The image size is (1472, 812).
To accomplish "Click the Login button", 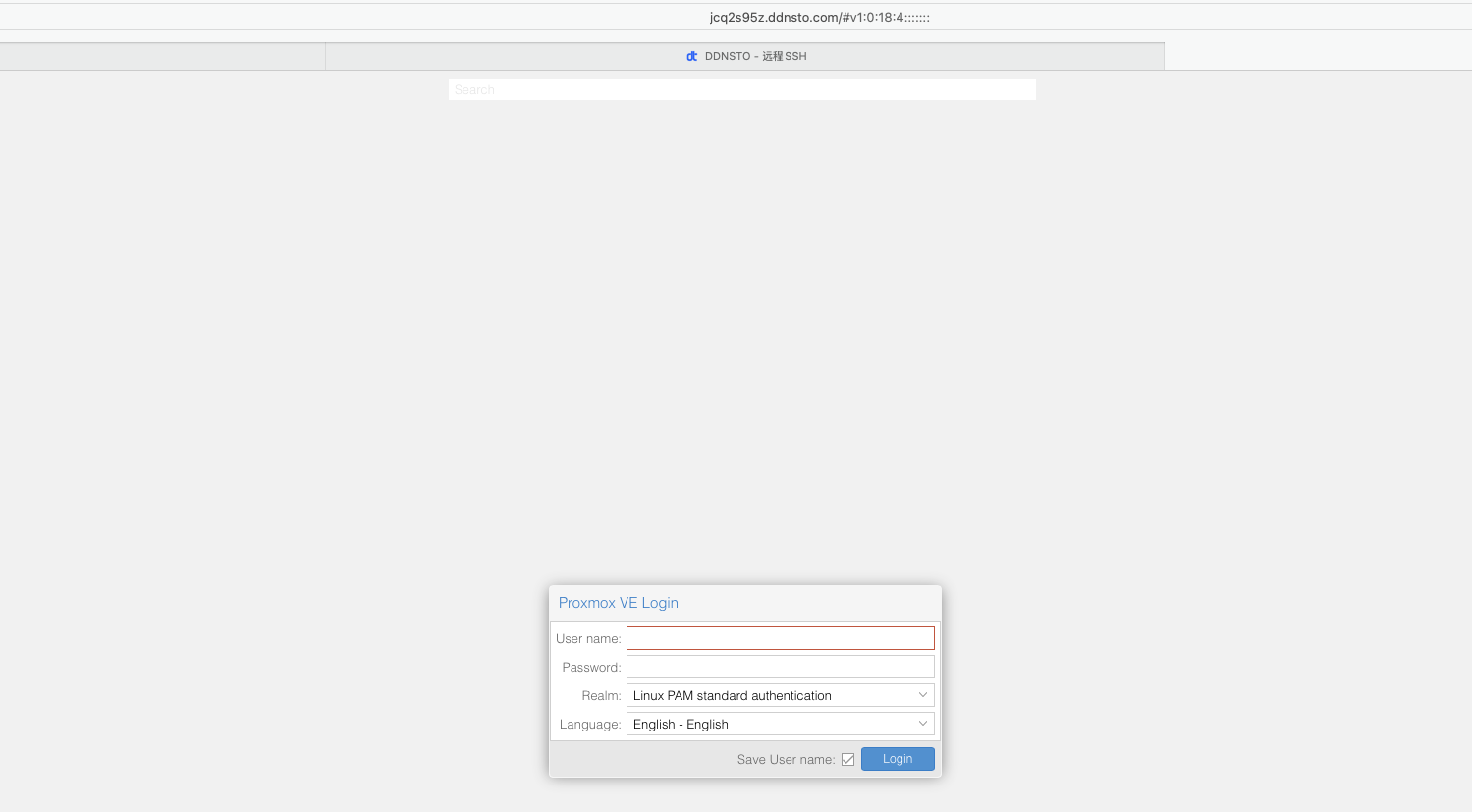I will (x=898, y=759).
